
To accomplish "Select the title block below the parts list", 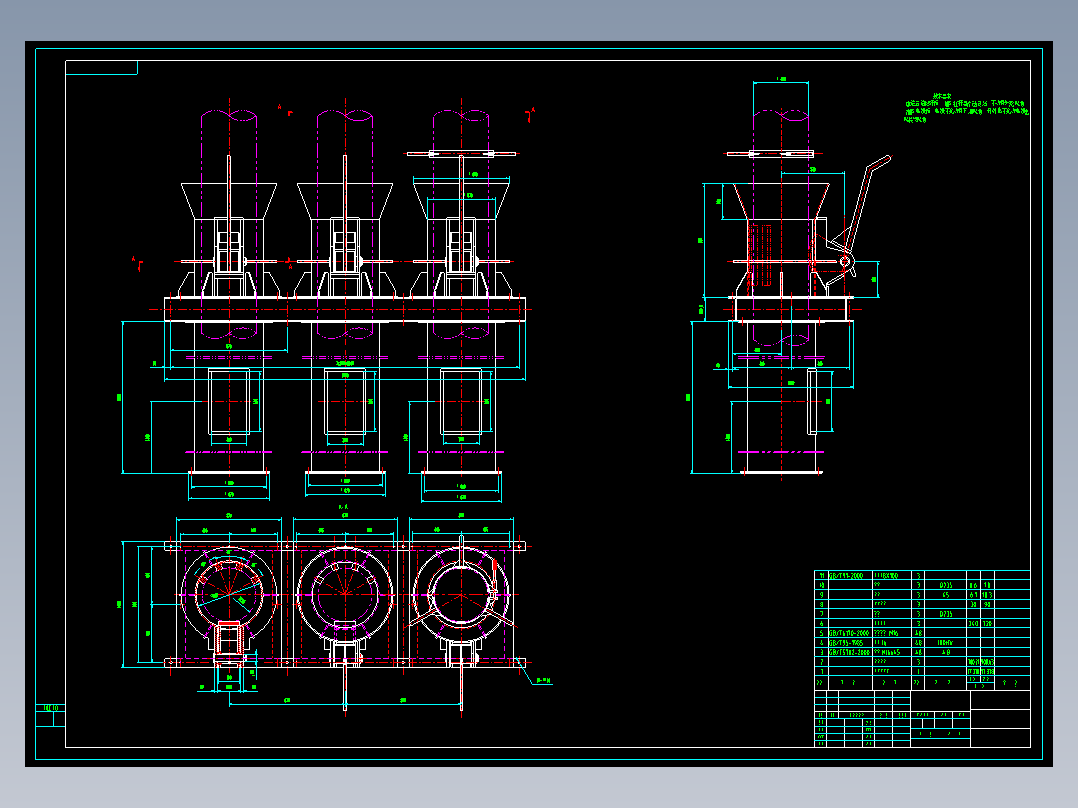I will tap(922, 719).
